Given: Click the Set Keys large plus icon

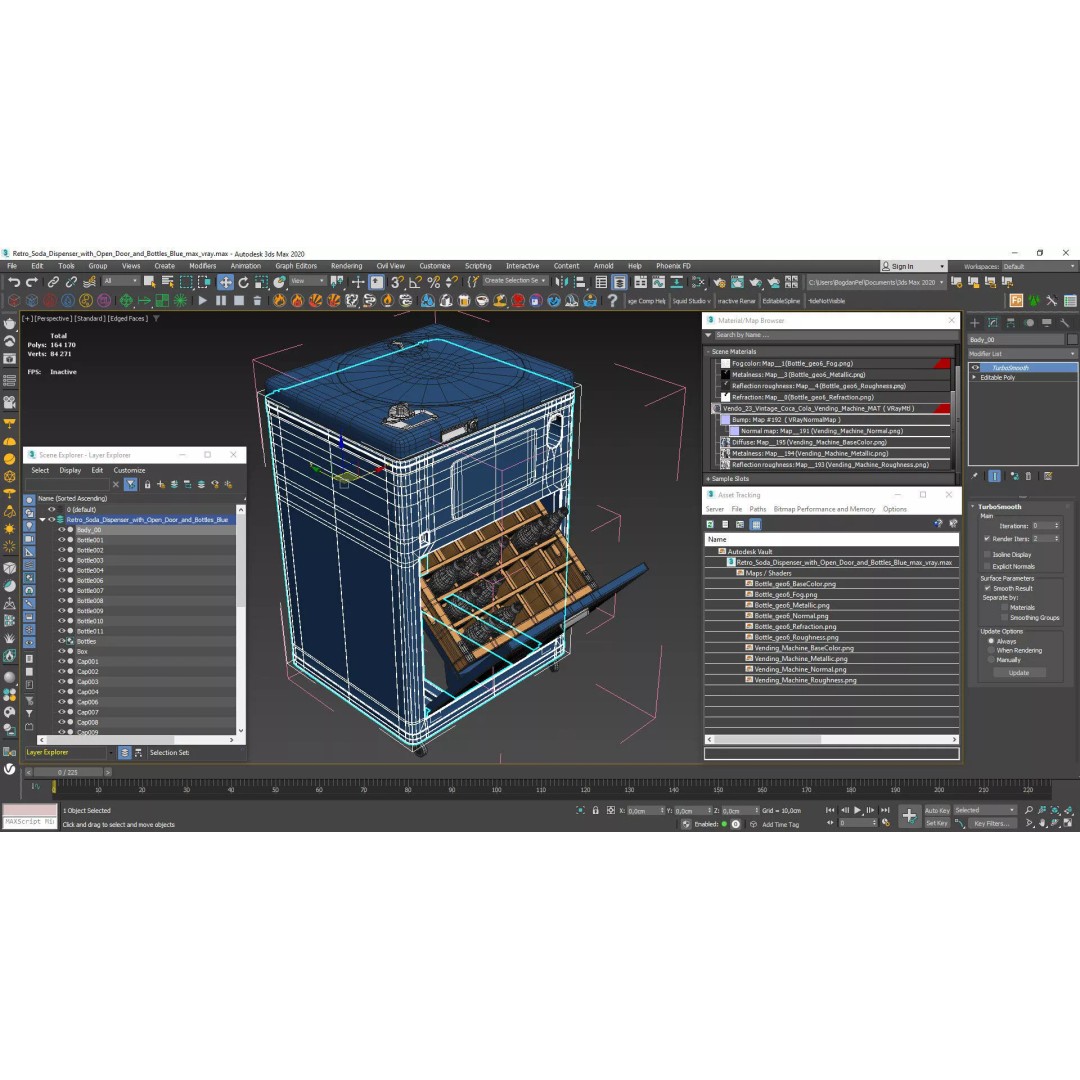Looking at the screenshot, I should [x=909, y=816].
